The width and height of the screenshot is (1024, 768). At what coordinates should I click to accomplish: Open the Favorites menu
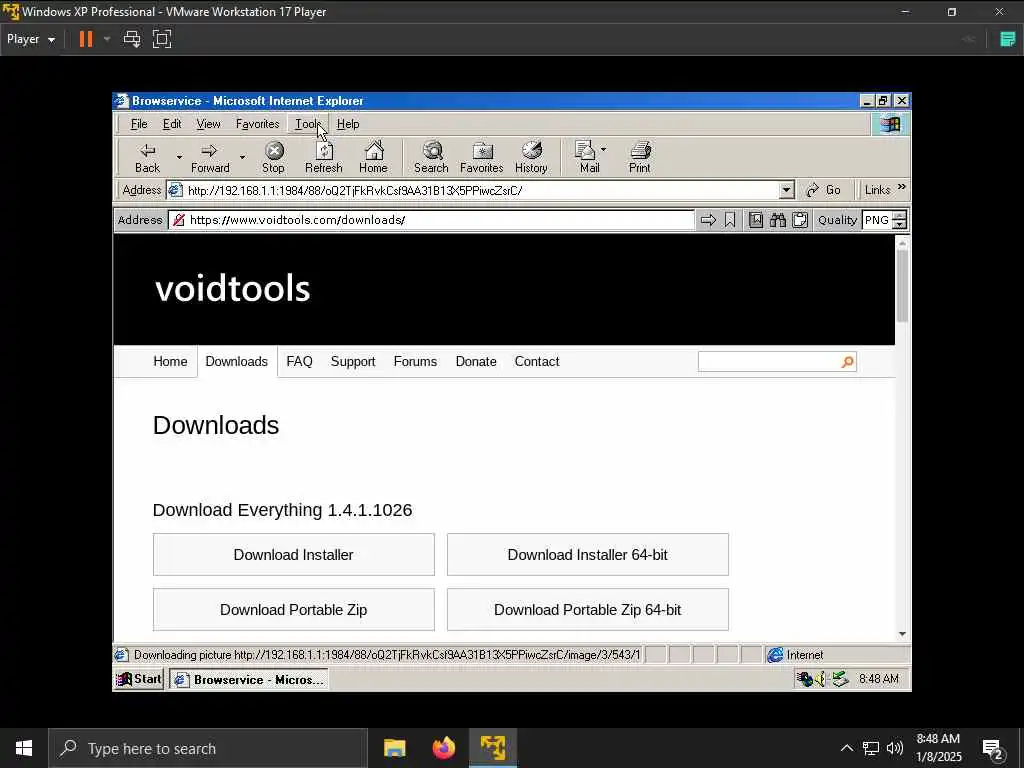(257, 124)
